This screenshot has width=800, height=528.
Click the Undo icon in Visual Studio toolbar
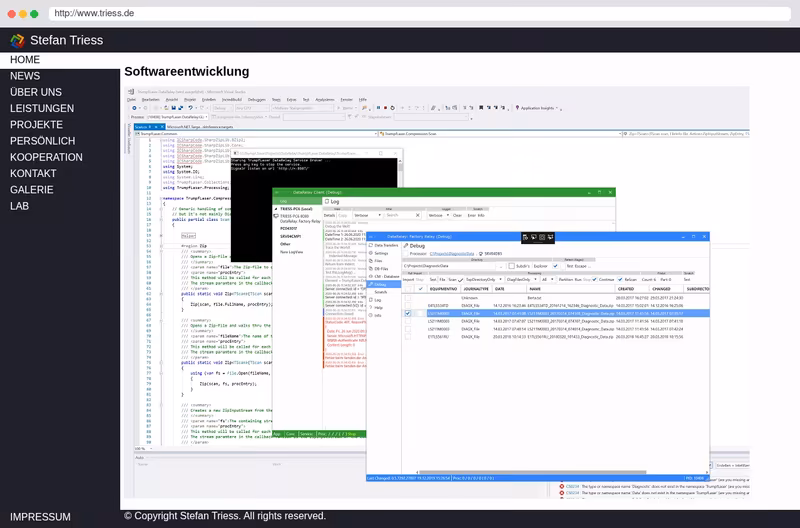tap(190, 108)
